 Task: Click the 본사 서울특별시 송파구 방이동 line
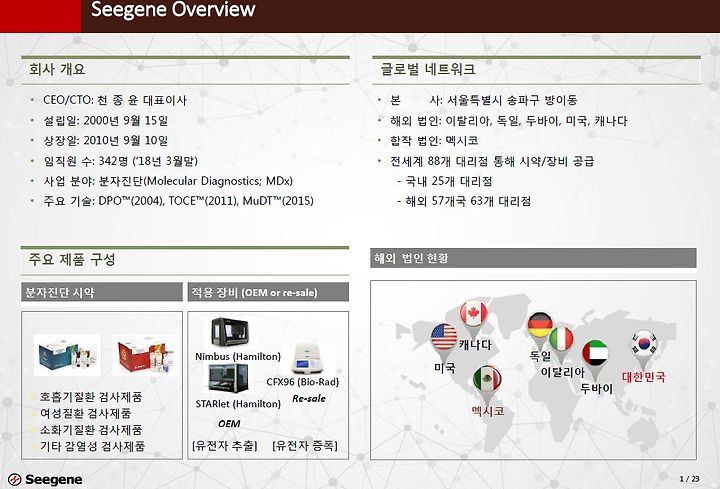tap(484, 100)
